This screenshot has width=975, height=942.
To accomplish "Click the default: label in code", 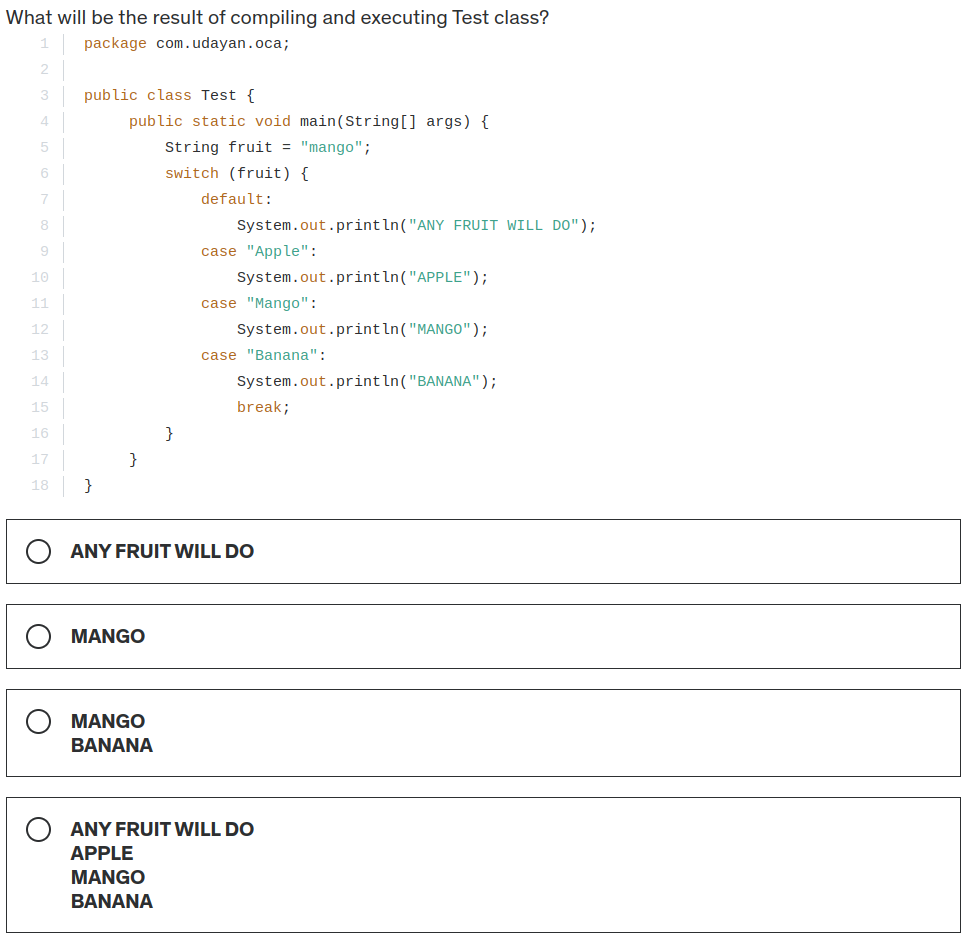I will pyautogui.click(x=236, y=200).
